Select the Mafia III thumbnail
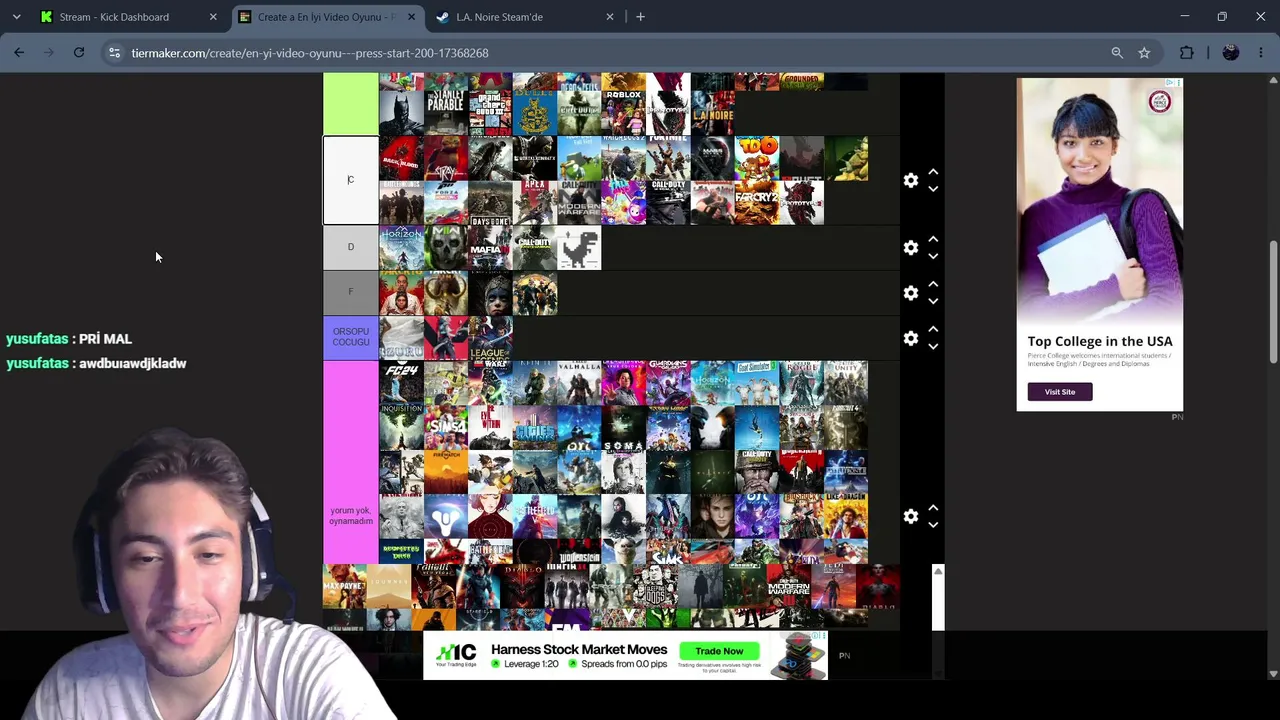The image size is (1280, 720). [490, 248]
